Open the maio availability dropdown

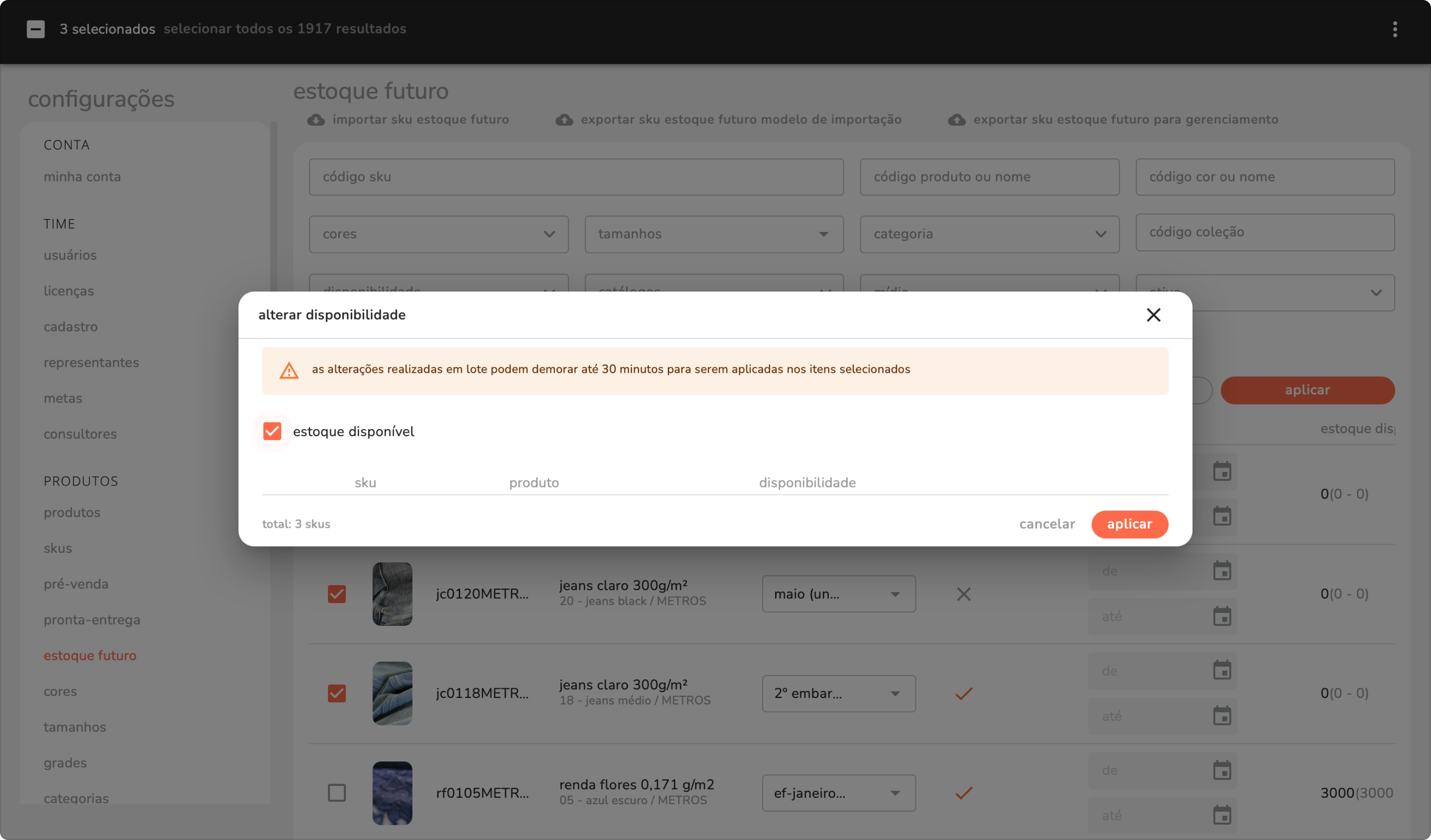click(838, 595)
